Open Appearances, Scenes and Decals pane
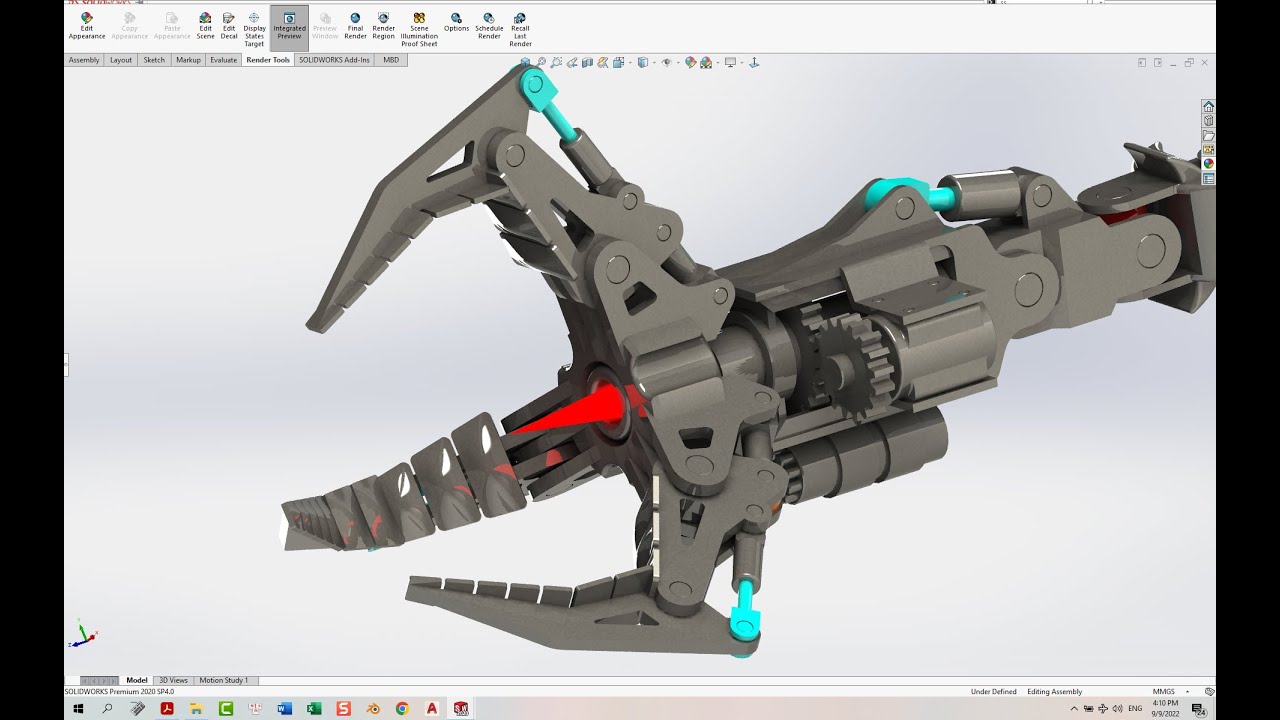Image resolution: width=1280 pixels, height=720 pixels. click(x=1208, y=164)
